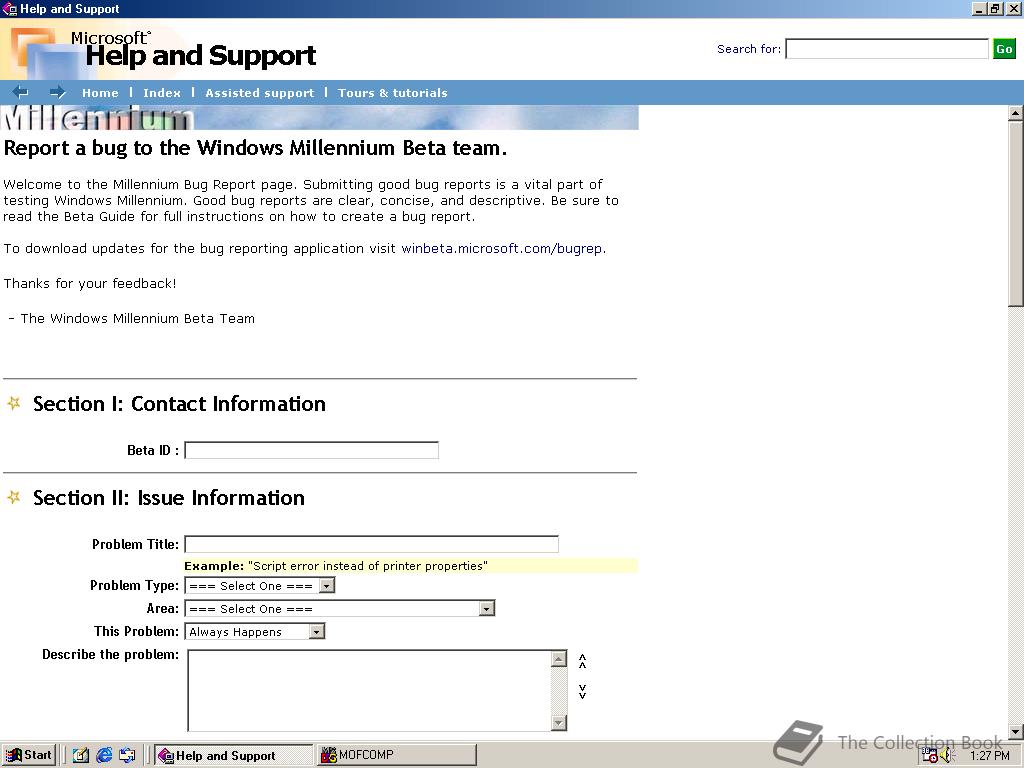
Task: Click the Problem Title input field
Action: pyautogui.click(x=372, y=544)
